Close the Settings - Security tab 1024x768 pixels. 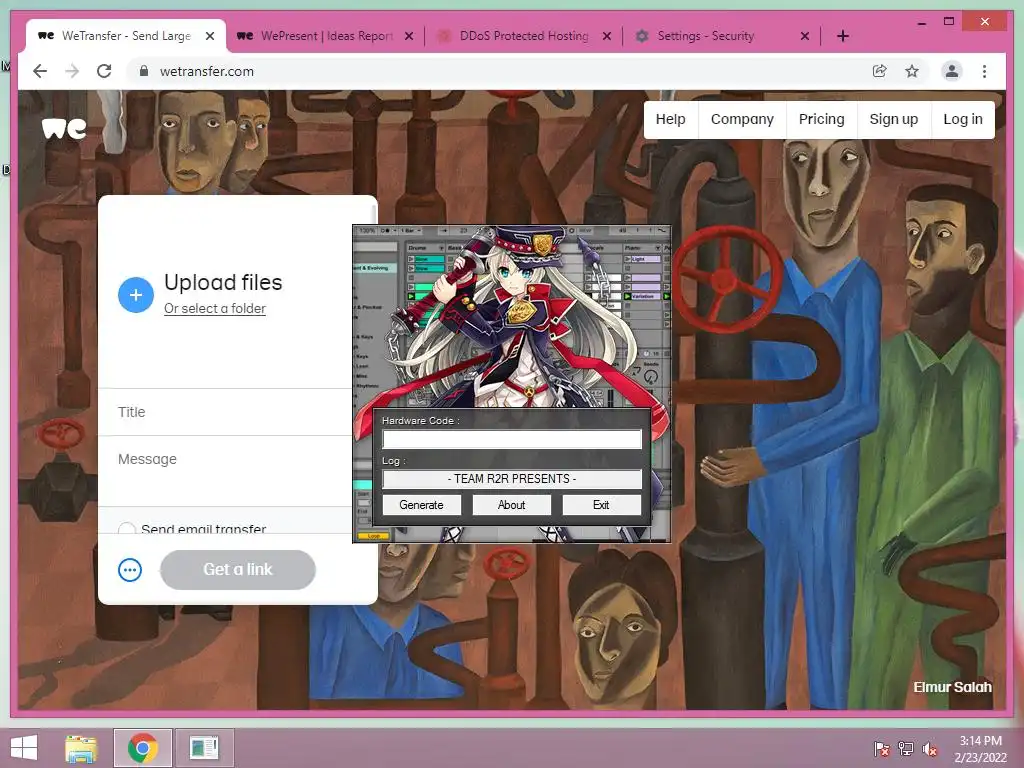click(805, 36)
